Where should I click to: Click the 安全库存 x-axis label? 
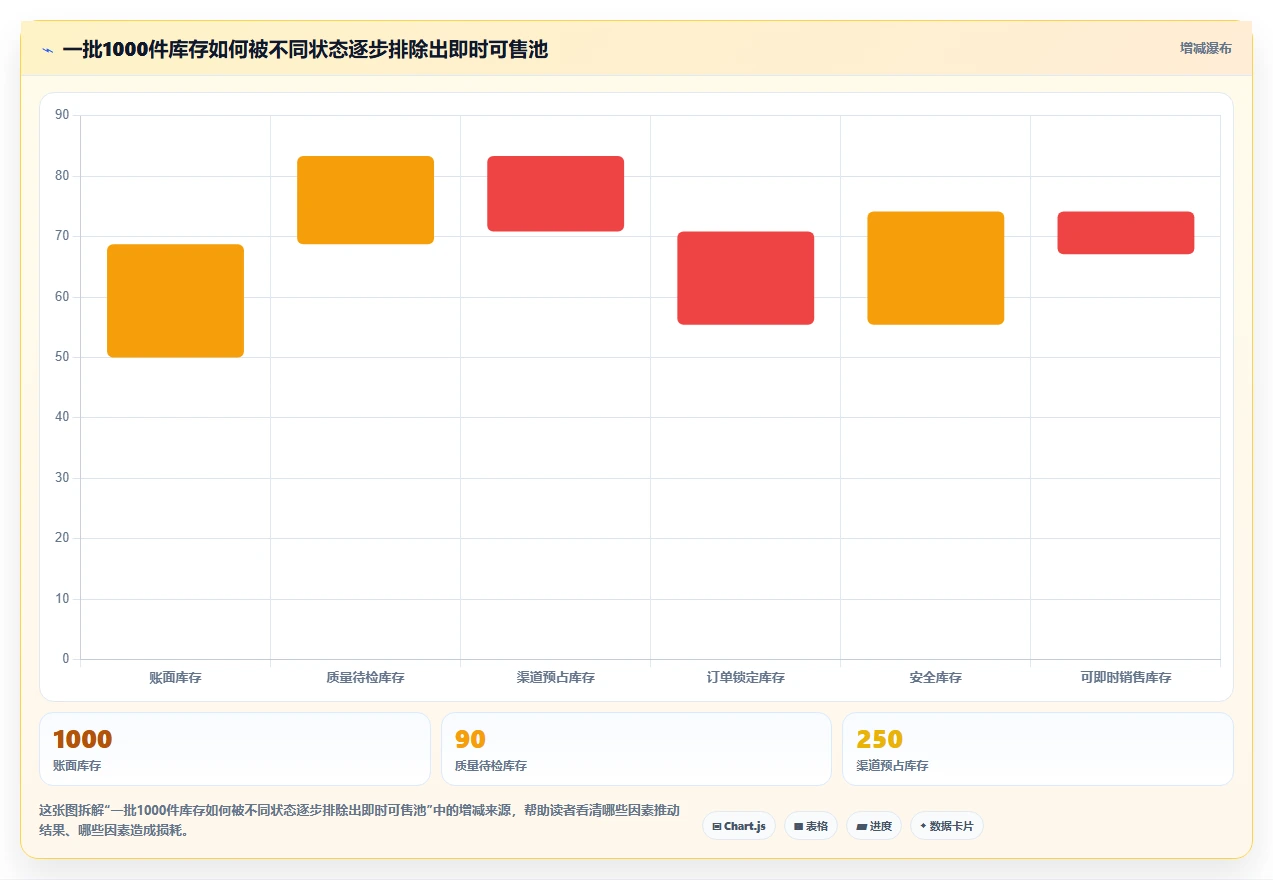click(935, 678)
